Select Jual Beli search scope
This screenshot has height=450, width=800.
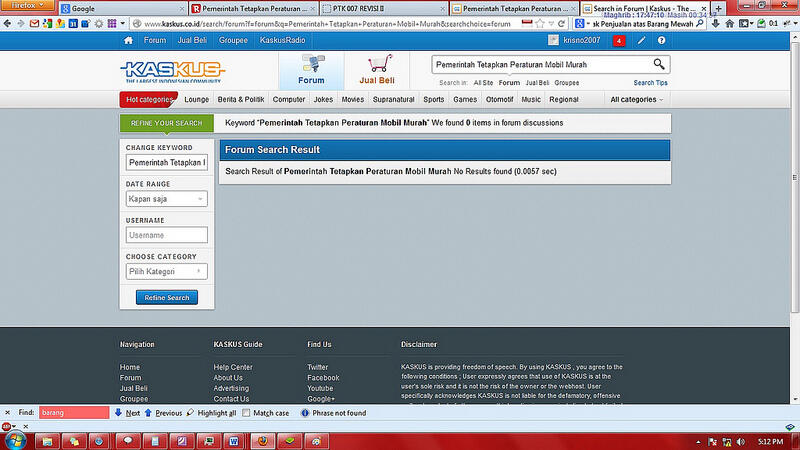(x=537, y=83)
